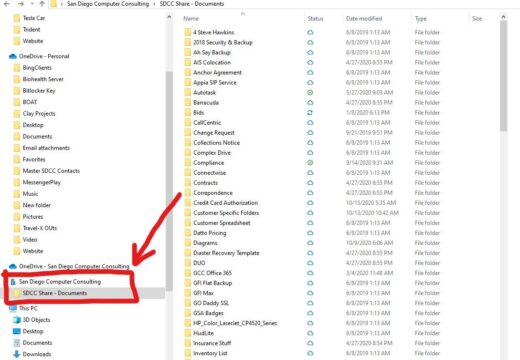The height and width of the screenshot is (360, 520).
Task: Click the Up one level arrow
Action: click(42, 4)
